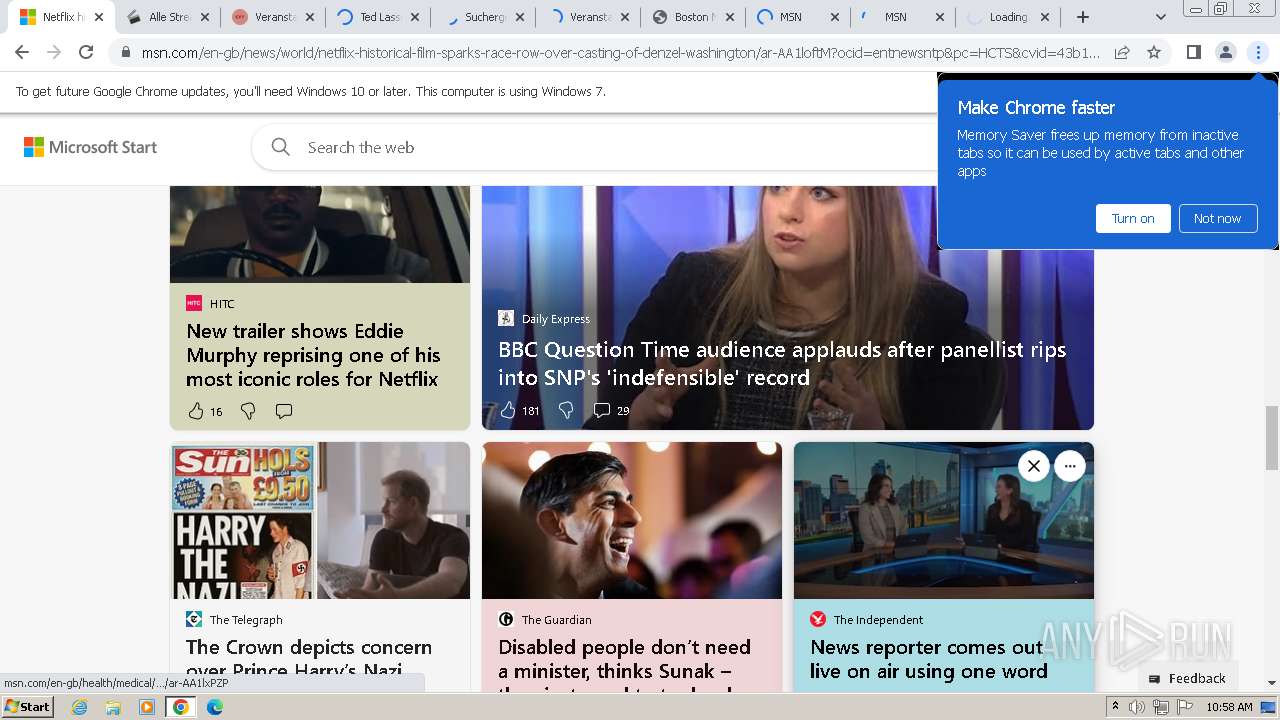This screenshot has width=1280, height=720.
Task: Show hidden system tray icons
Action: click(1116, 707)
